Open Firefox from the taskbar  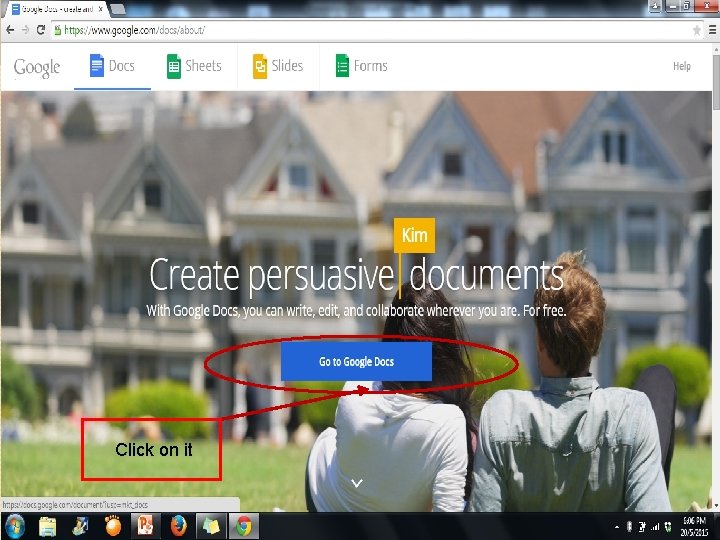coord(179,526)
